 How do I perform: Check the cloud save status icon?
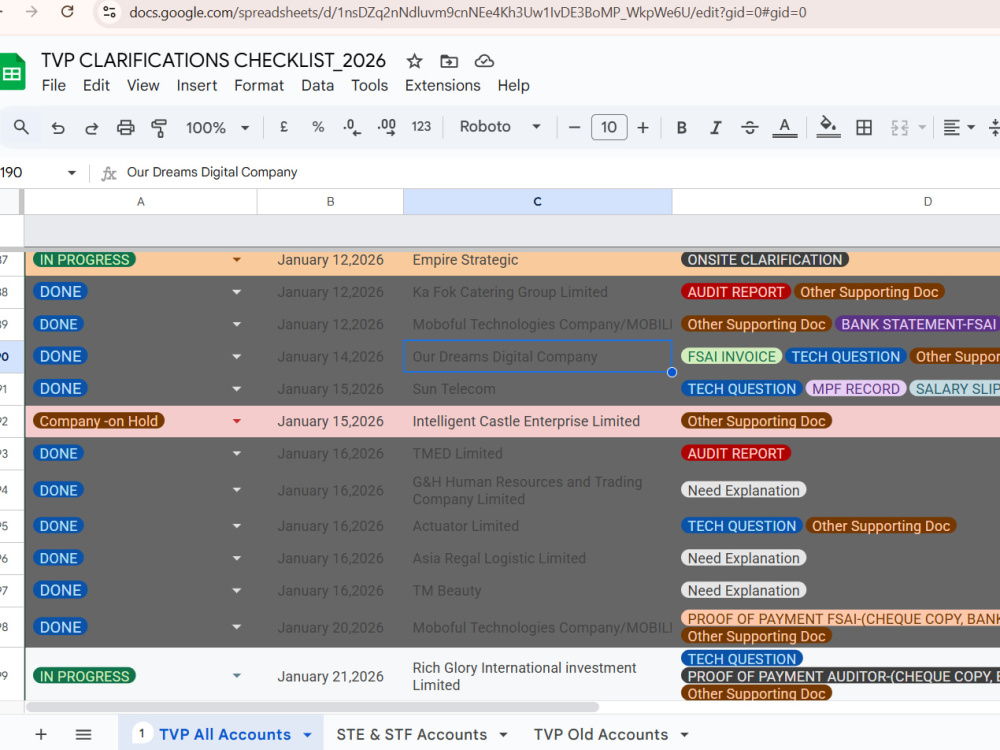tap(484, 61)
